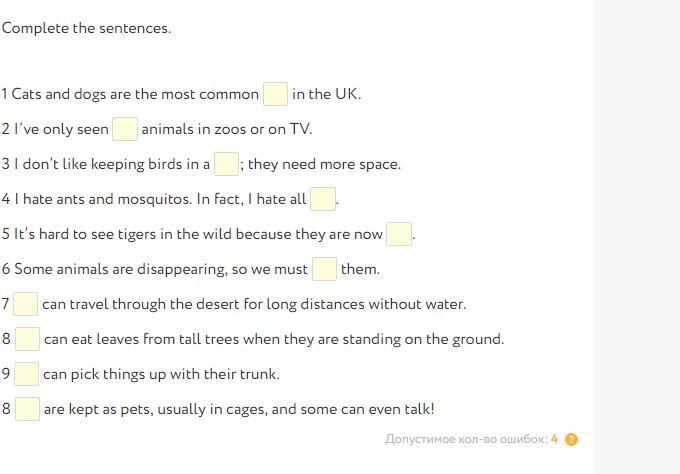
Task: Click the question mark help icon
Action: [571, 439]
